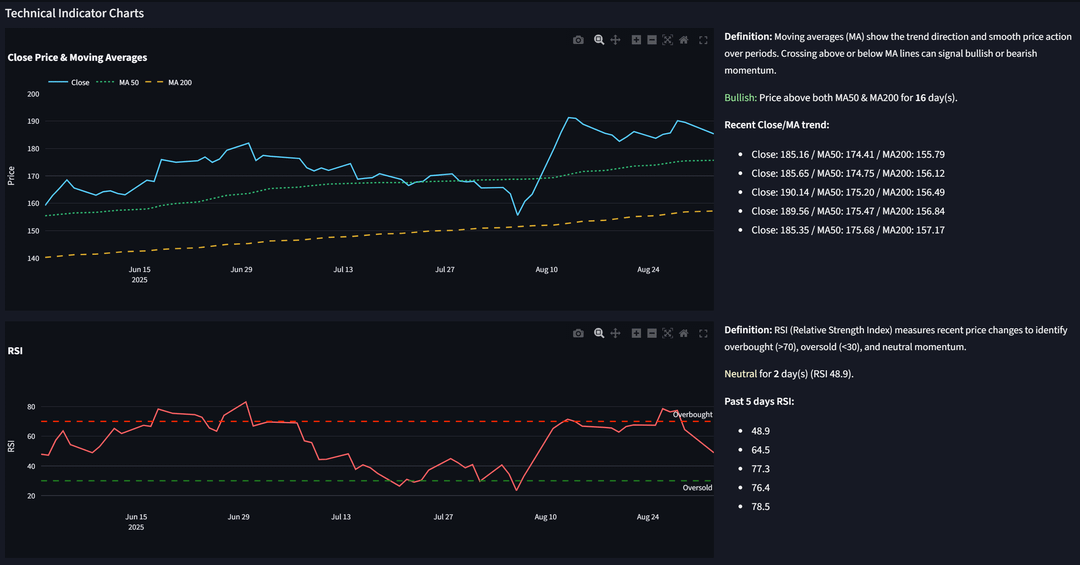Download the Close Price chart as PNG
Viewport: 1080px width, 565px height.
pos(579,40)
